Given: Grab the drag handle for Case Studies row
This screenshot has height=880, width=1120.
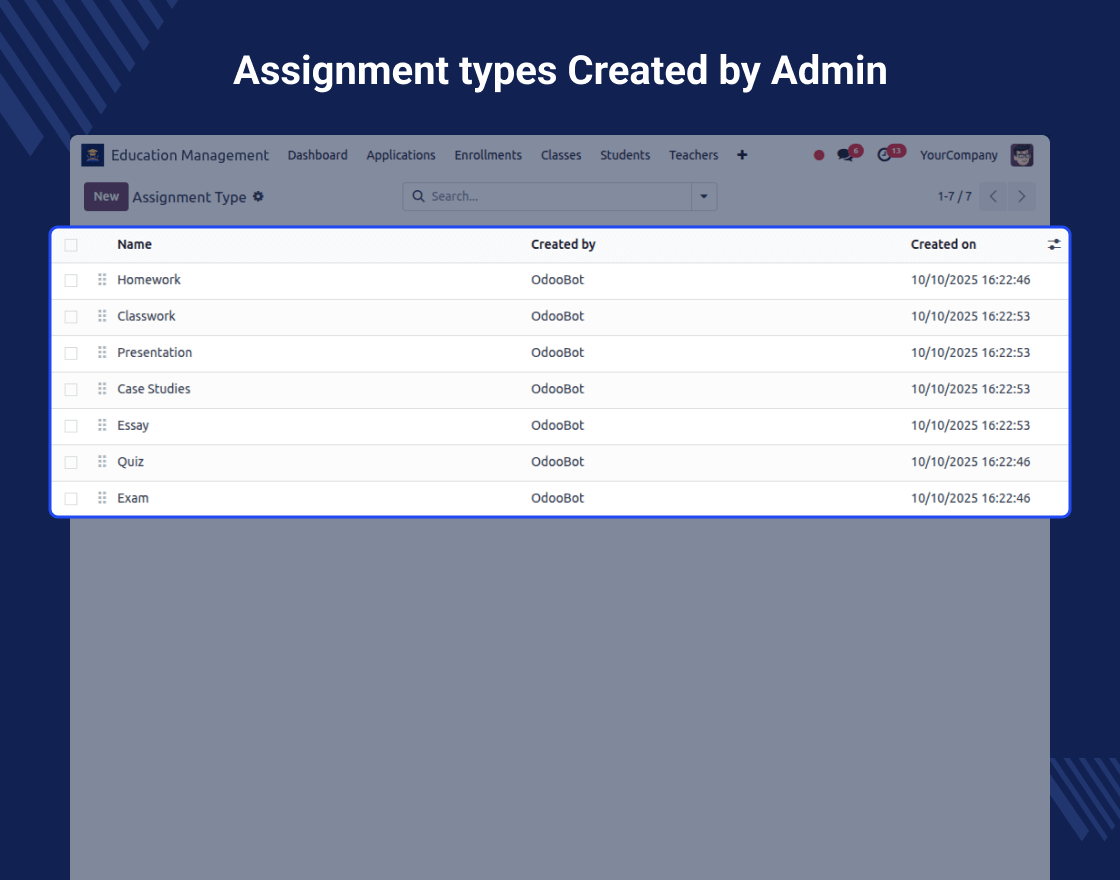Looking at the screenshot, I should click(102, 389).
